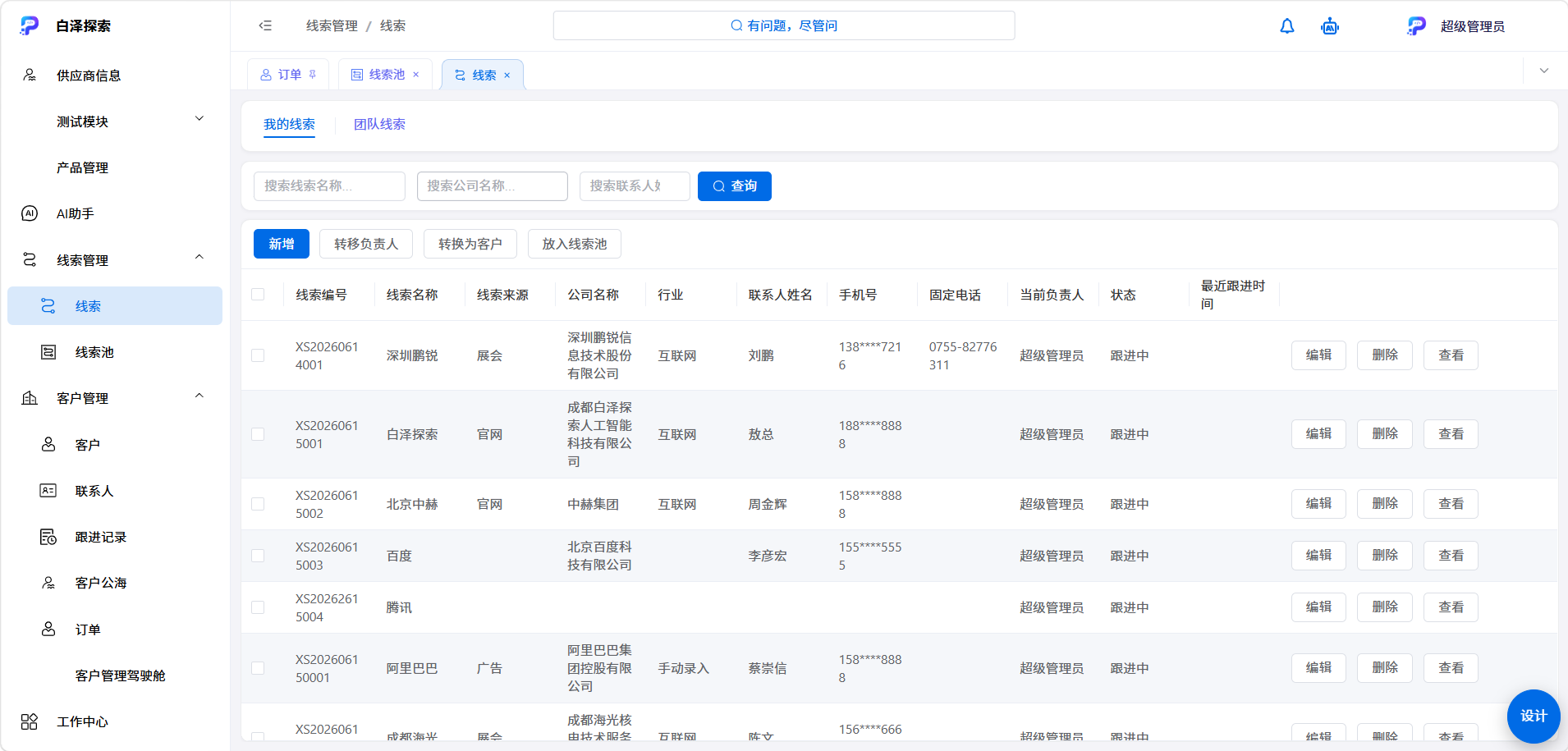Screen dimensions: 1568x751
Task: Select the 我的线索 tab
Action: [289, 124]
